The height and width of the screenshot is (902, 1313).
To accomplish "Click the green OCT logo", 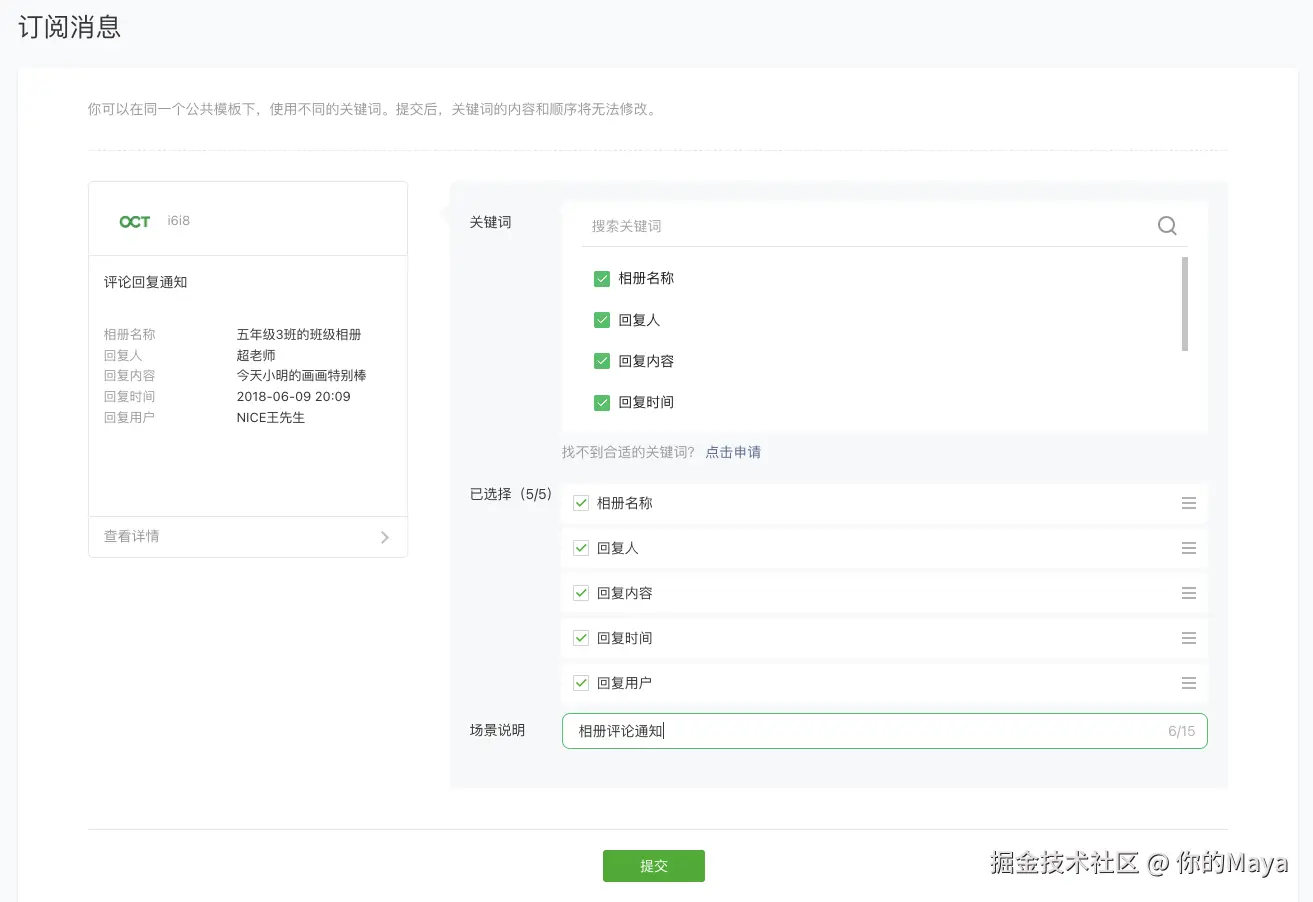I will [135, 221].
